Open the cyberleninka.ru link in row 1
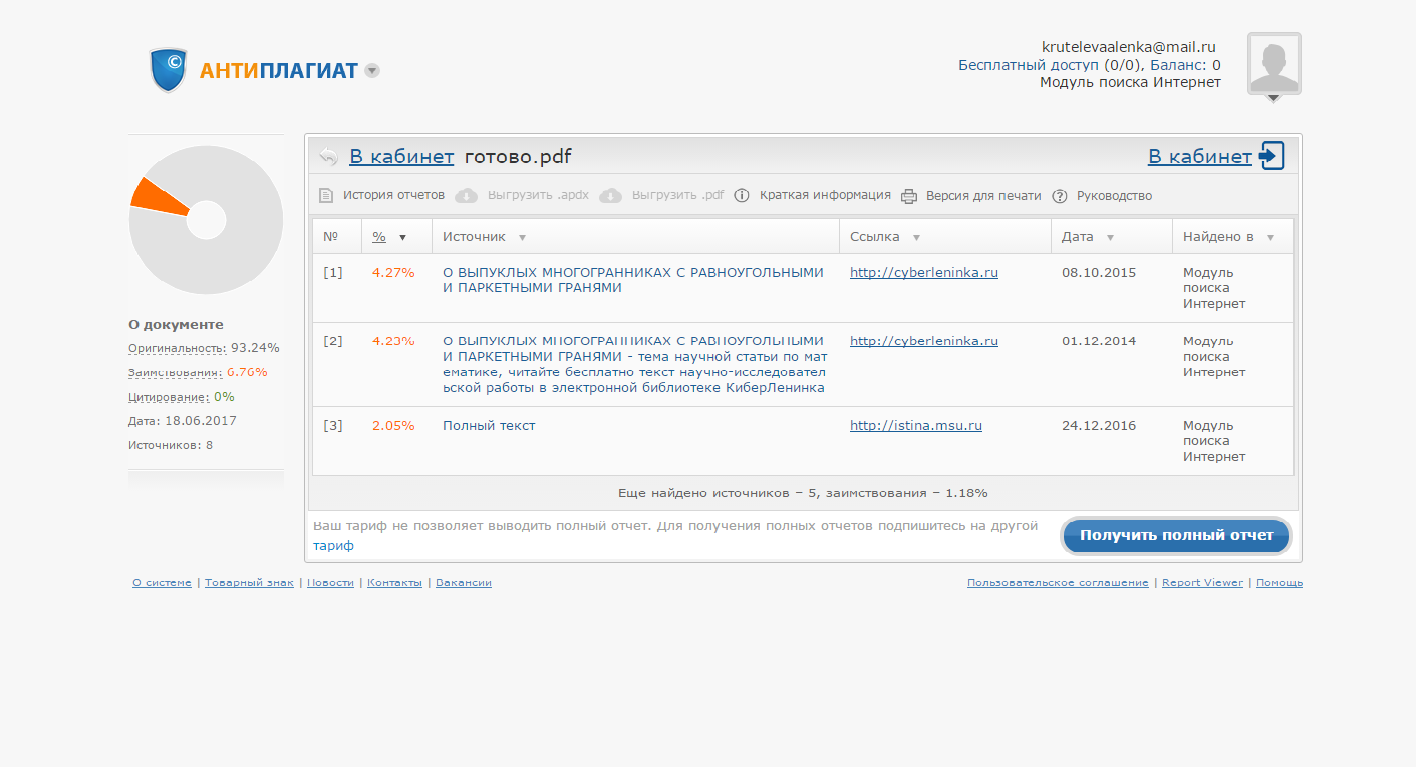The height and width of the screenshot is (767, 1416). tap(923, 272)
